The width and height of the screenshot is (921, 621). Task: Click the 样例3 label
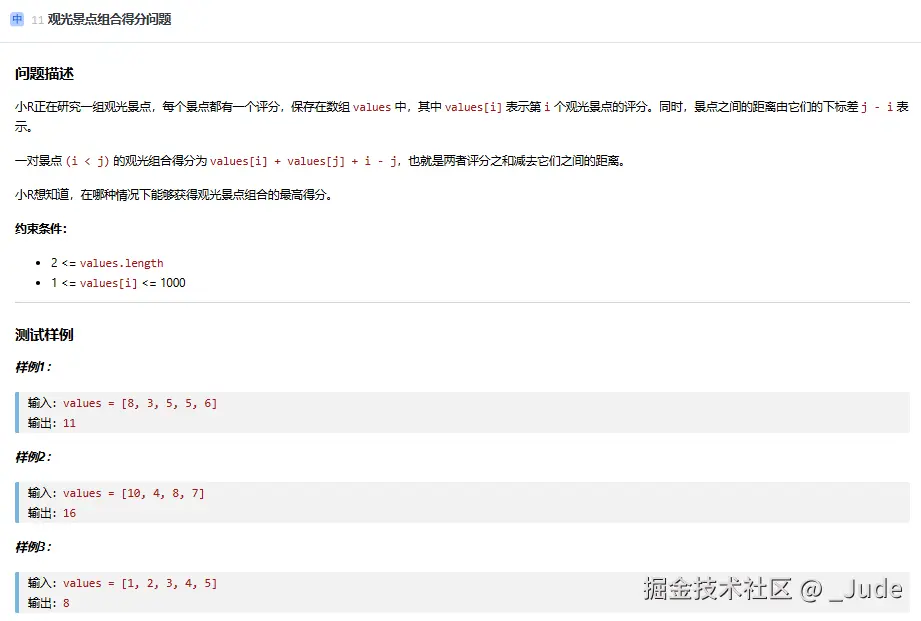pos(33,547)
